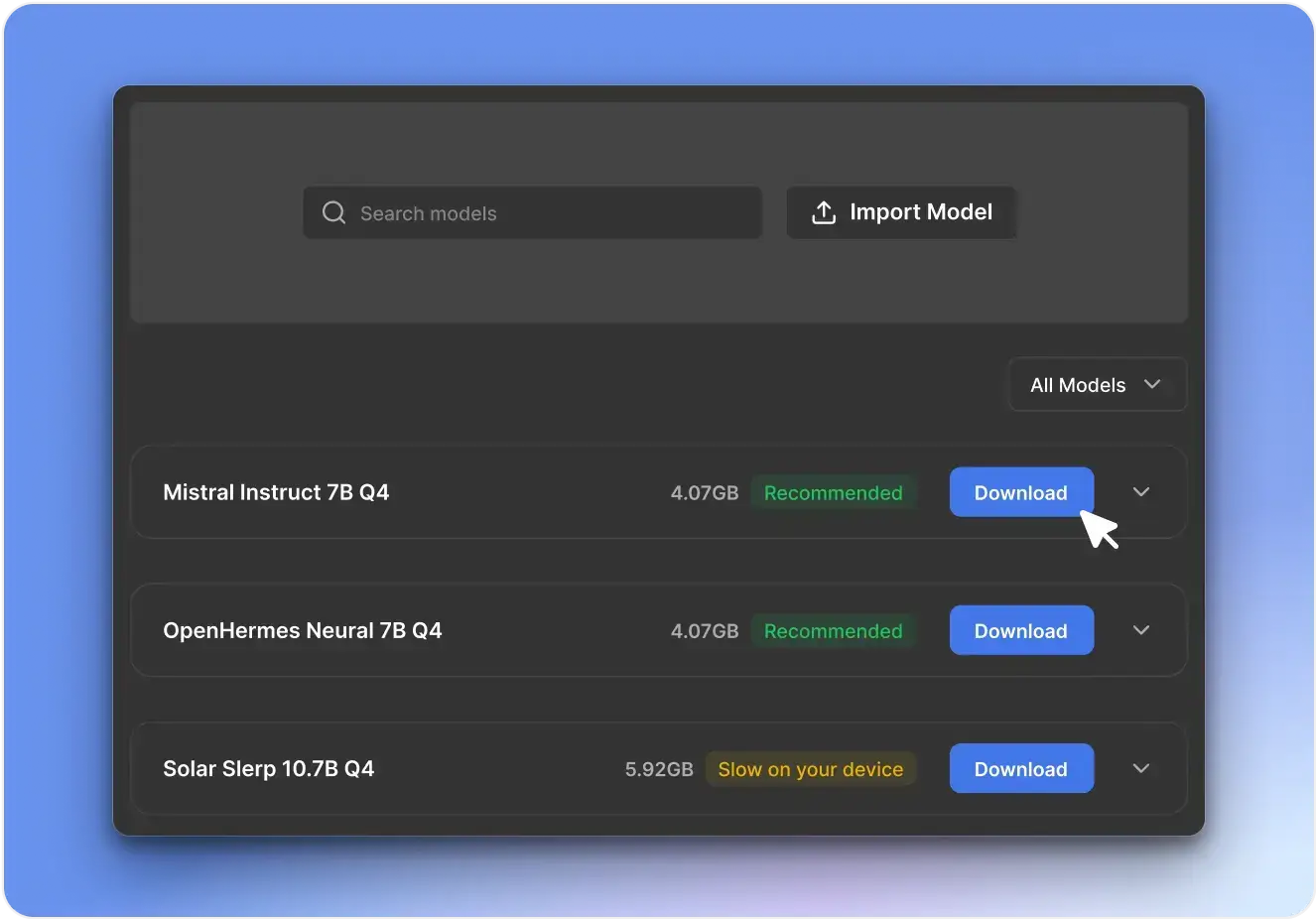Viewport: 1316px width, 919px height.
Task: Expand details for Mistral Instruct 7B Q4
Action: (1141, 492)
